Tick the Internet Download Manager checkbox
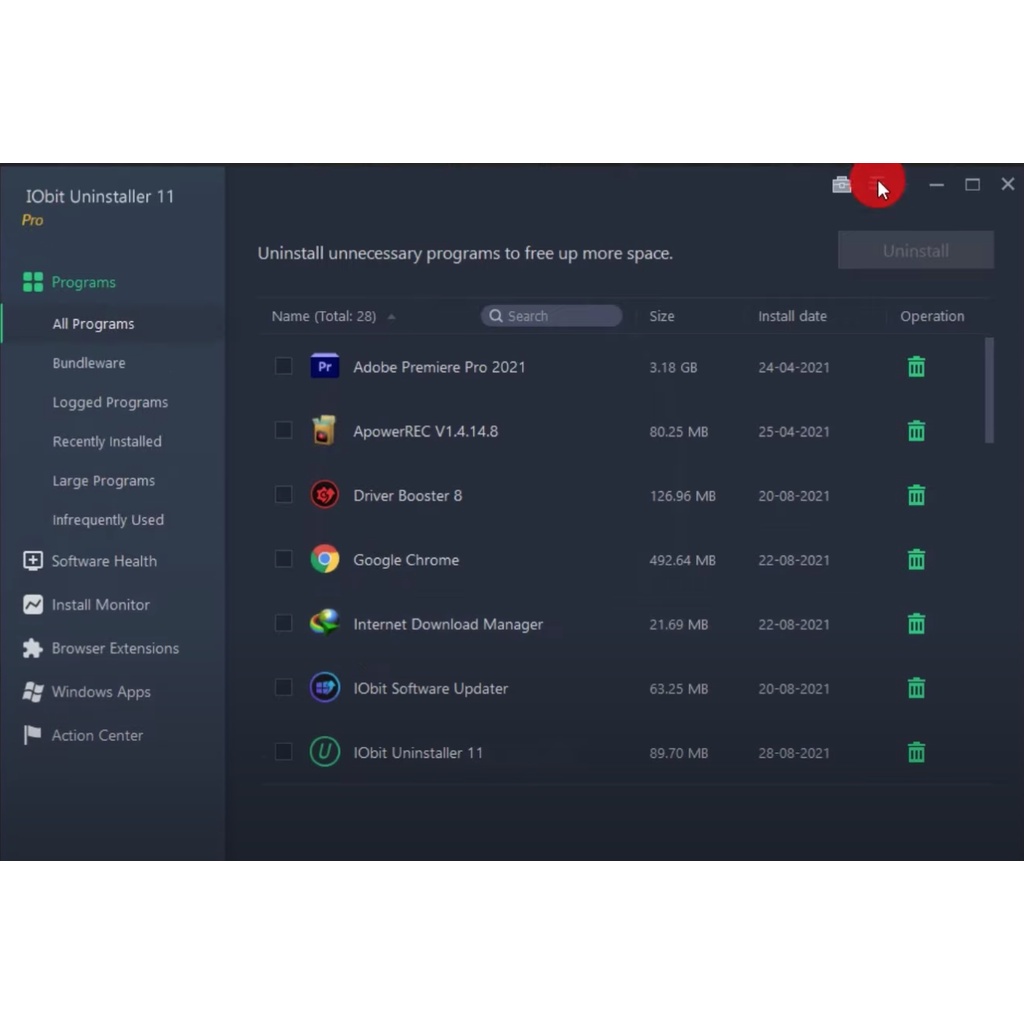Screen dimensions: 1024x1024 click(284, 624)
